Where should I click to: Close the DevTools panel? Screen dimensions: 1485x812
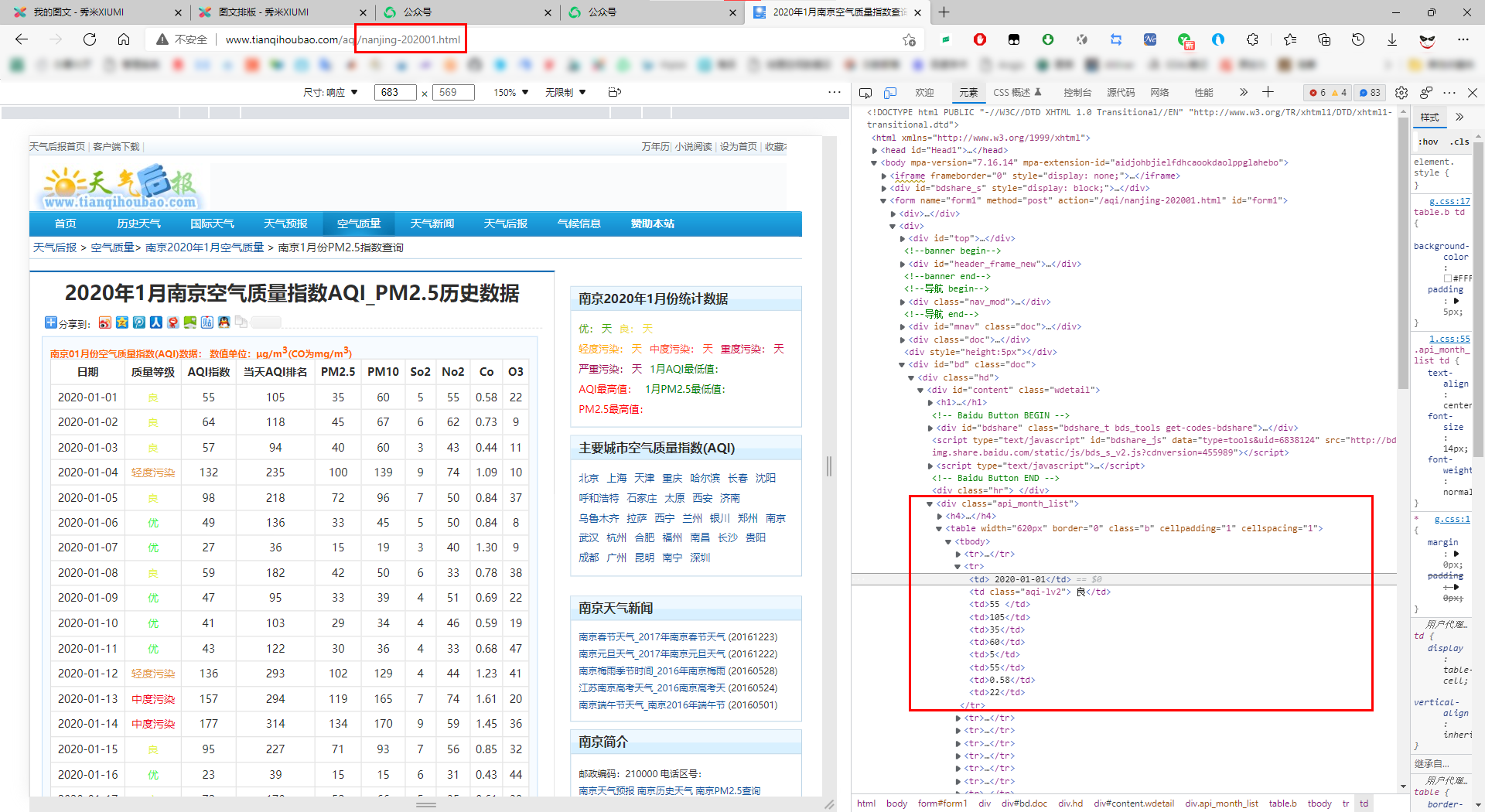click(x=1473, y=93)
